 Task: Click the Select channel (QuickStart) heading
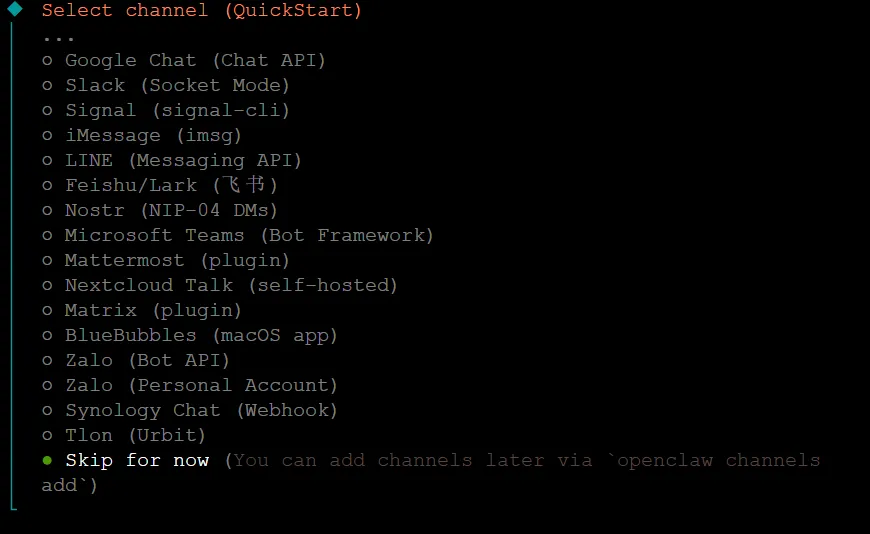pos(201,11)
